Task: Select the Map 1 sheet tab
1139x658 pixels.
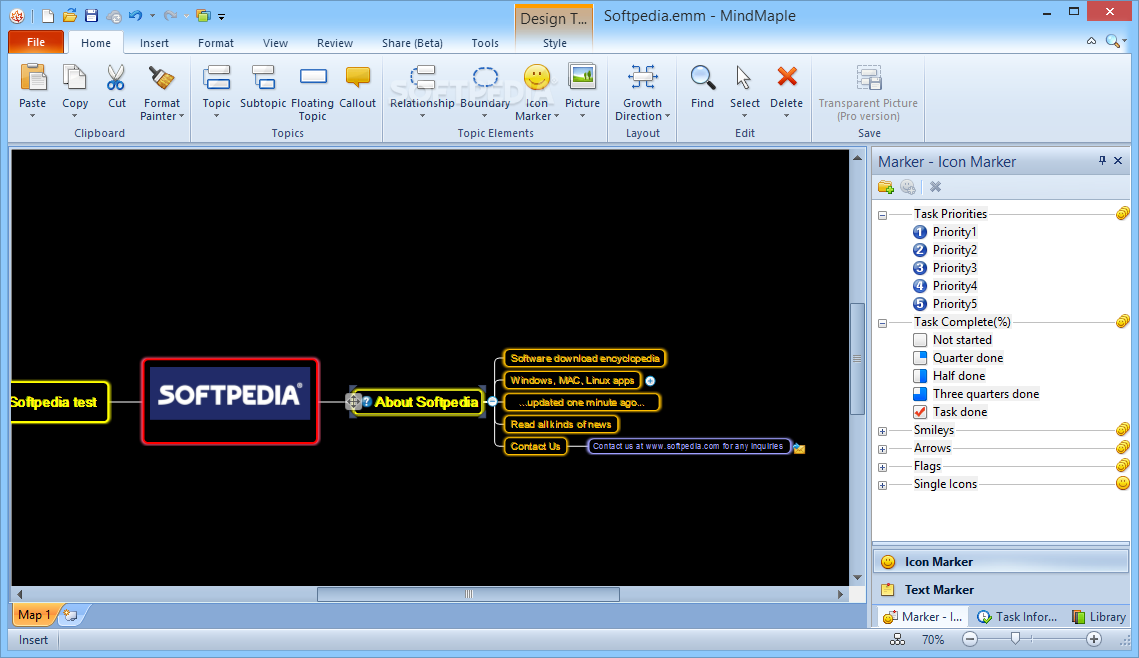Action: click(33, 615)
